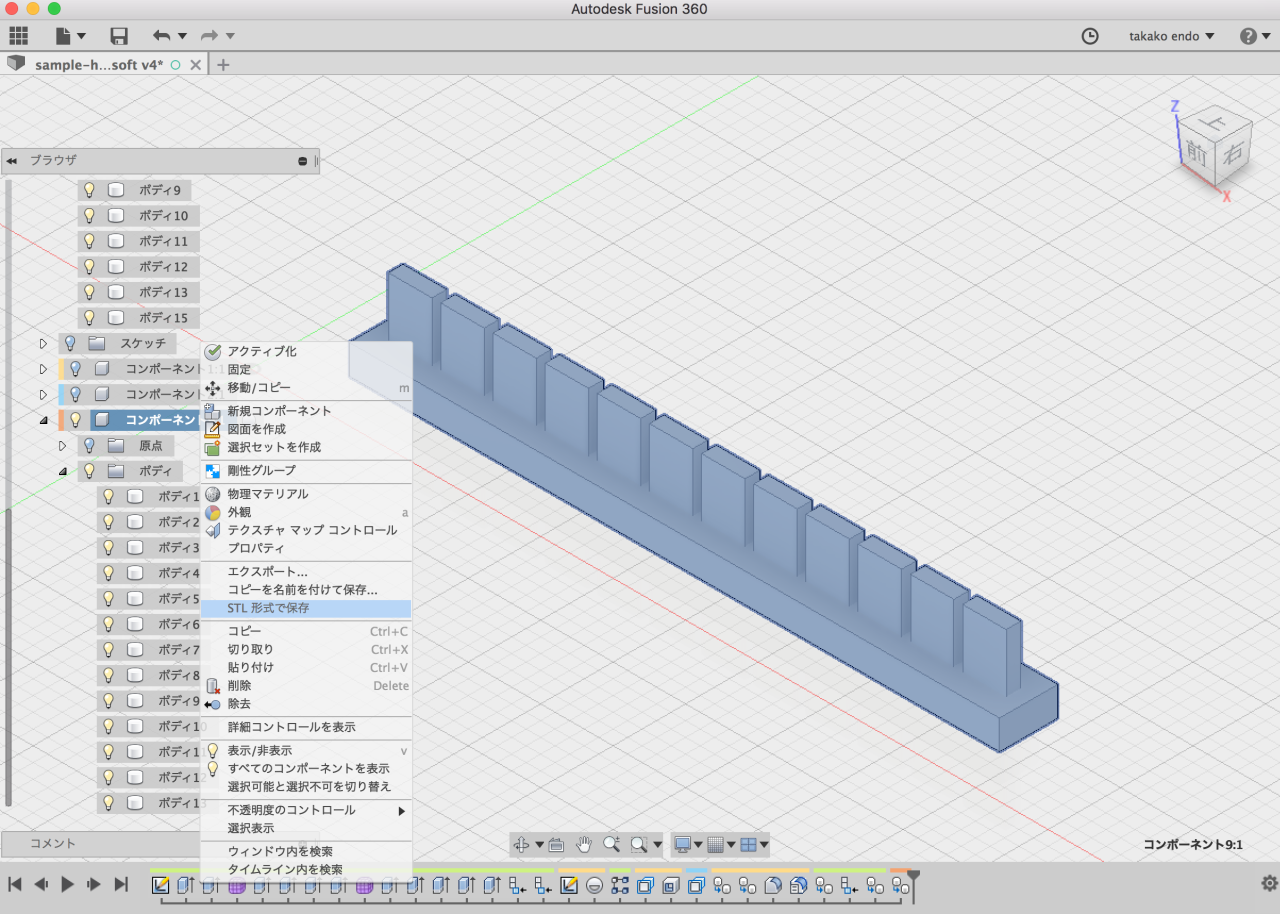Choose 図面を作成 from the context menu

(x=306, y=429)
